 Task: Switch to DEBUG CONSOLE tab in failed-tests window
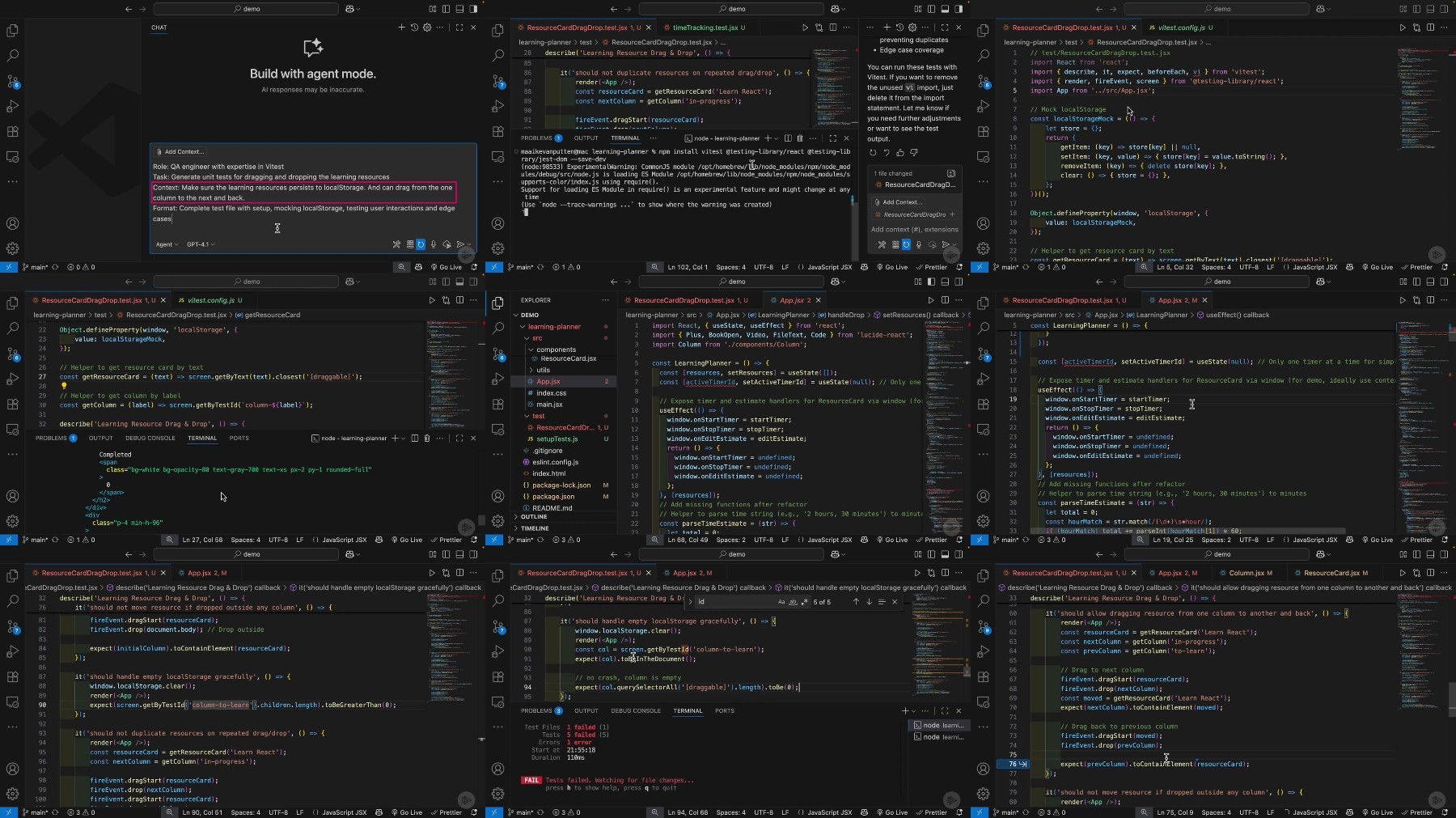tap(636, 711)
